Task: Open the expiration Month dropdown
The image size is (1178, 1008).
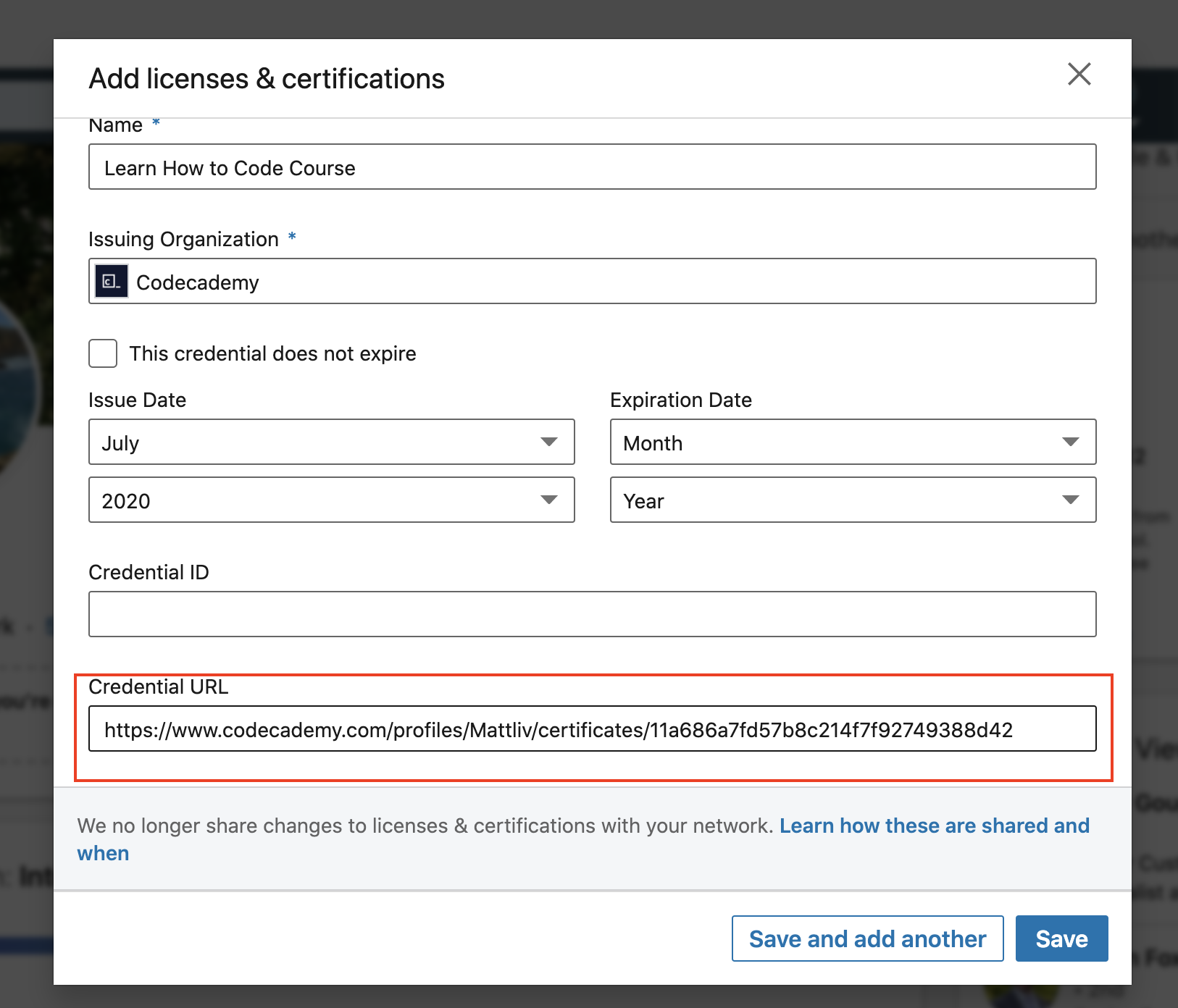Action: coord(852,442)
